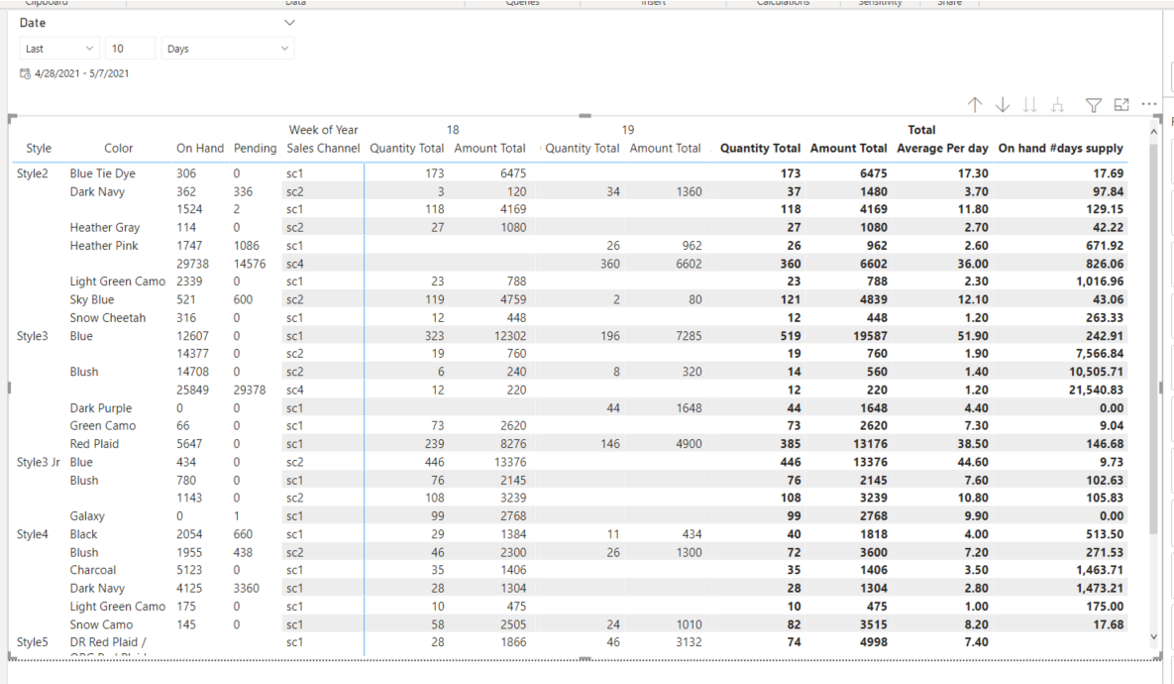1174x684 pixels.
Task: Click the Blue Tie Dye color cell
Action: [103, 173]
